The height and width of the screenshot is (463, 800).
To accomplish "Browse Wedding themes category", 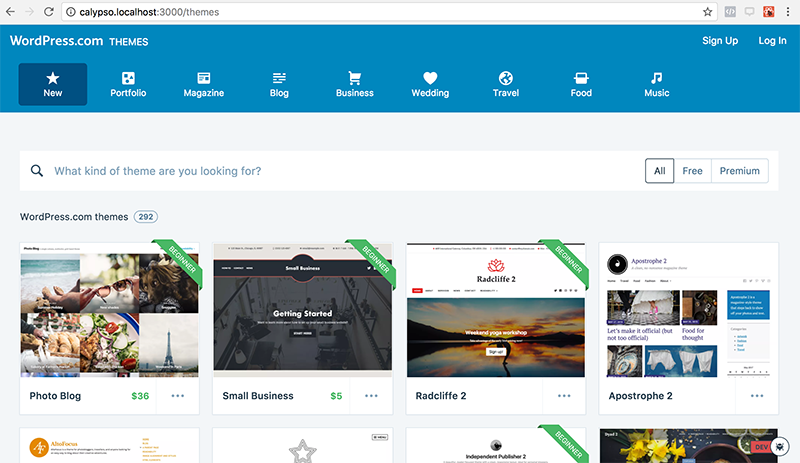I will 430,84.
